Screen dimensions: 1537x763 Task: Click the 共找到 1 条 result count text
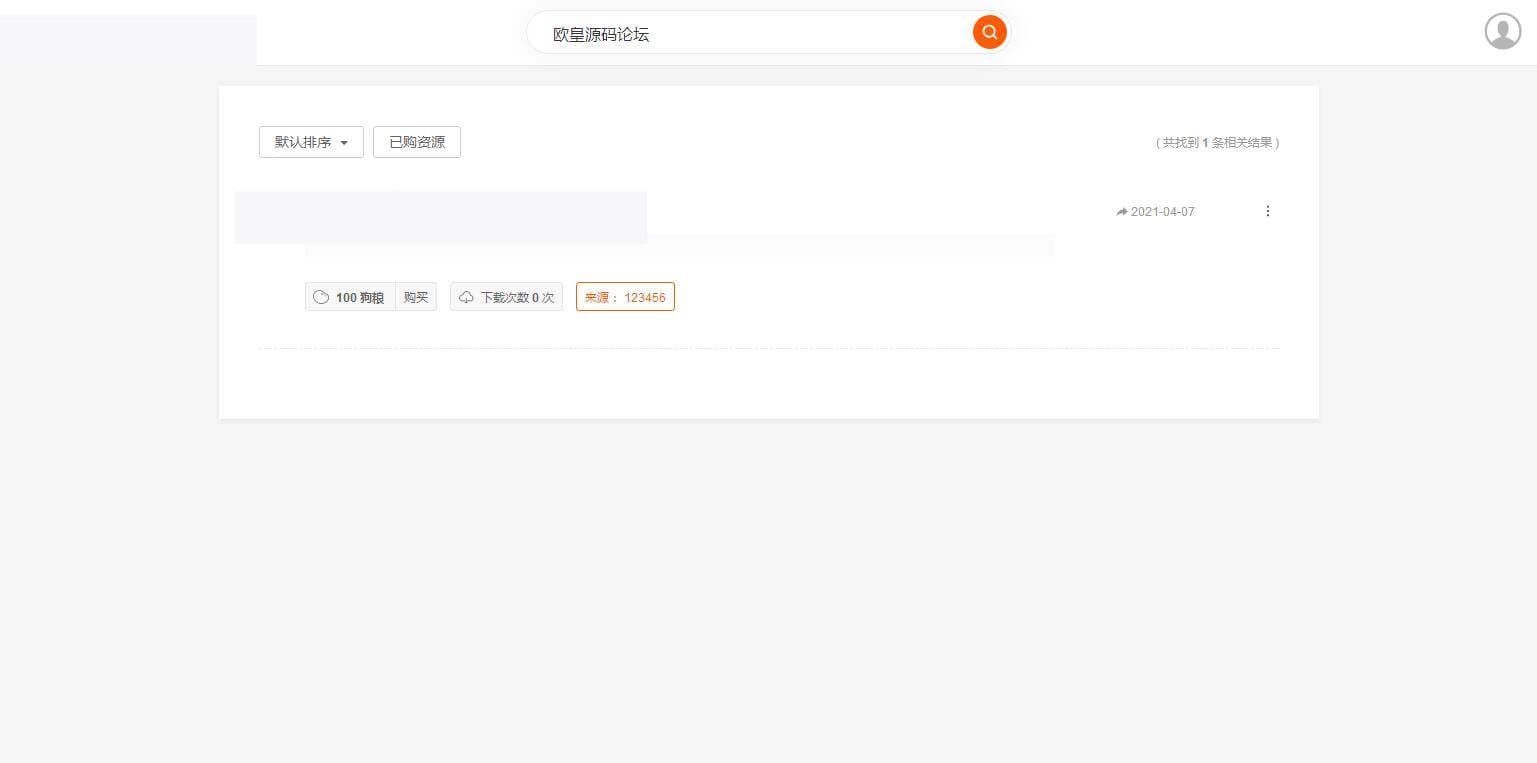tap(1218, 142)
